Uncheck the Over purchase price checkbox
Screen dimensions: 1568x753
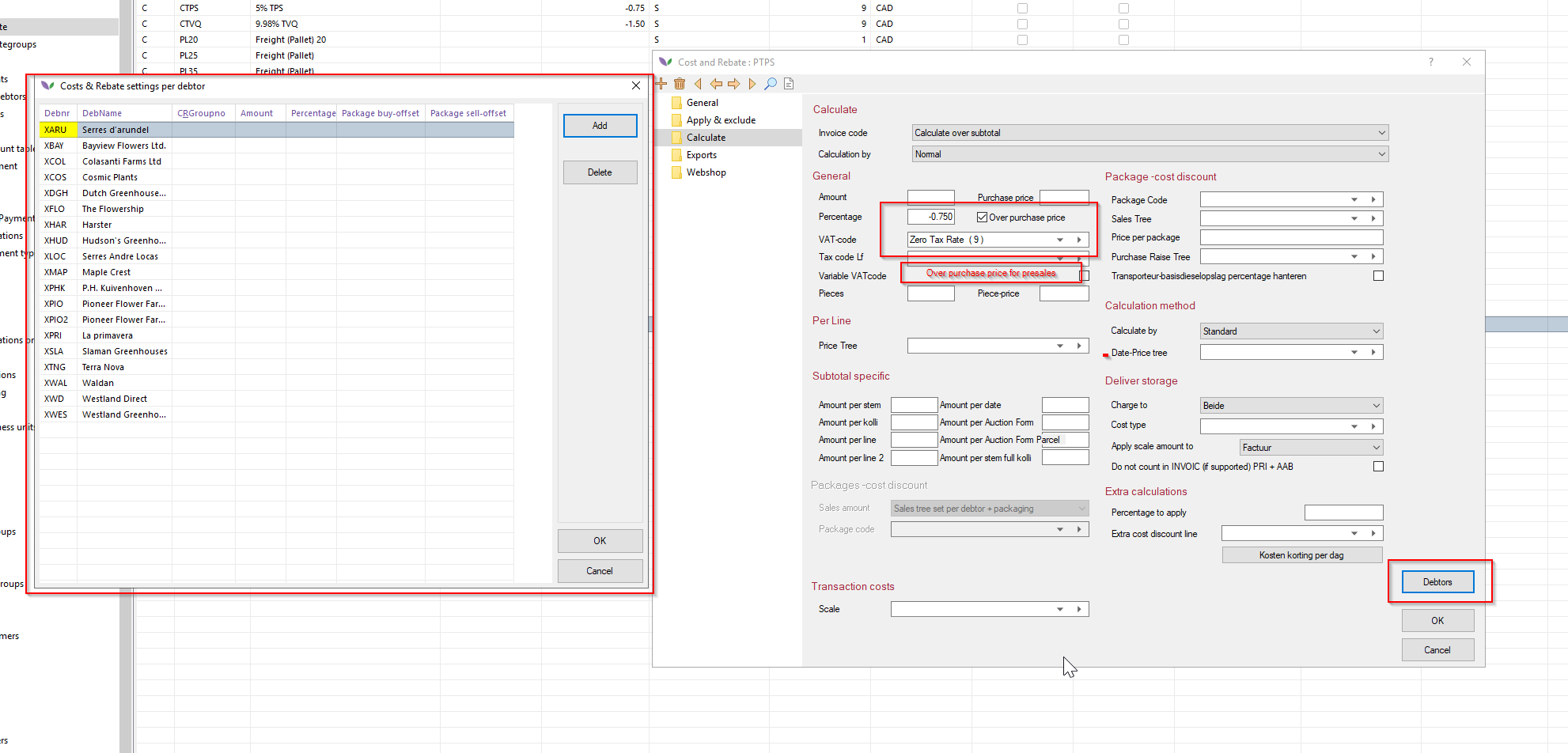982,218
